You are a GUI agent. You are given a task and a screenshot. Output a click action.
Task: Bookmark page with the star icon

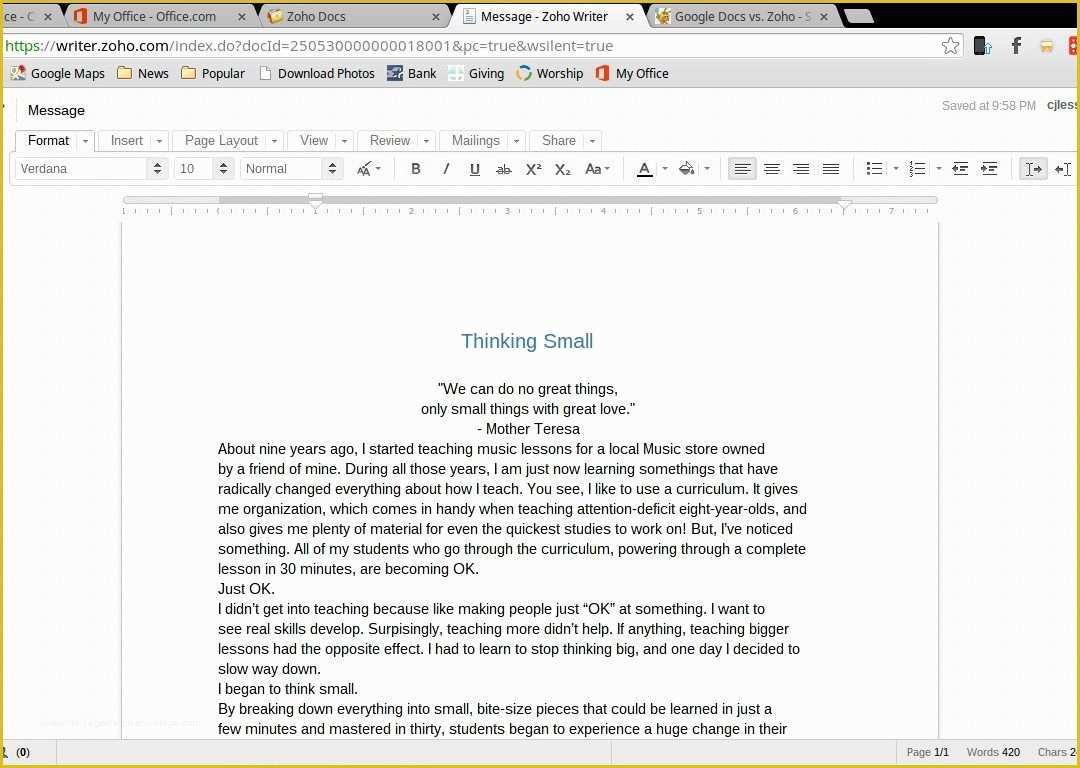pos(950,46)
